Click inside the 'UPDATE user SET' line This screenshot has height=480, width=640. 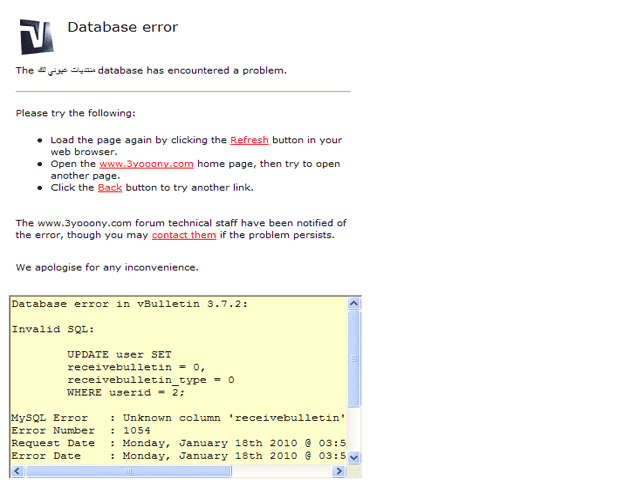(119, 354)
